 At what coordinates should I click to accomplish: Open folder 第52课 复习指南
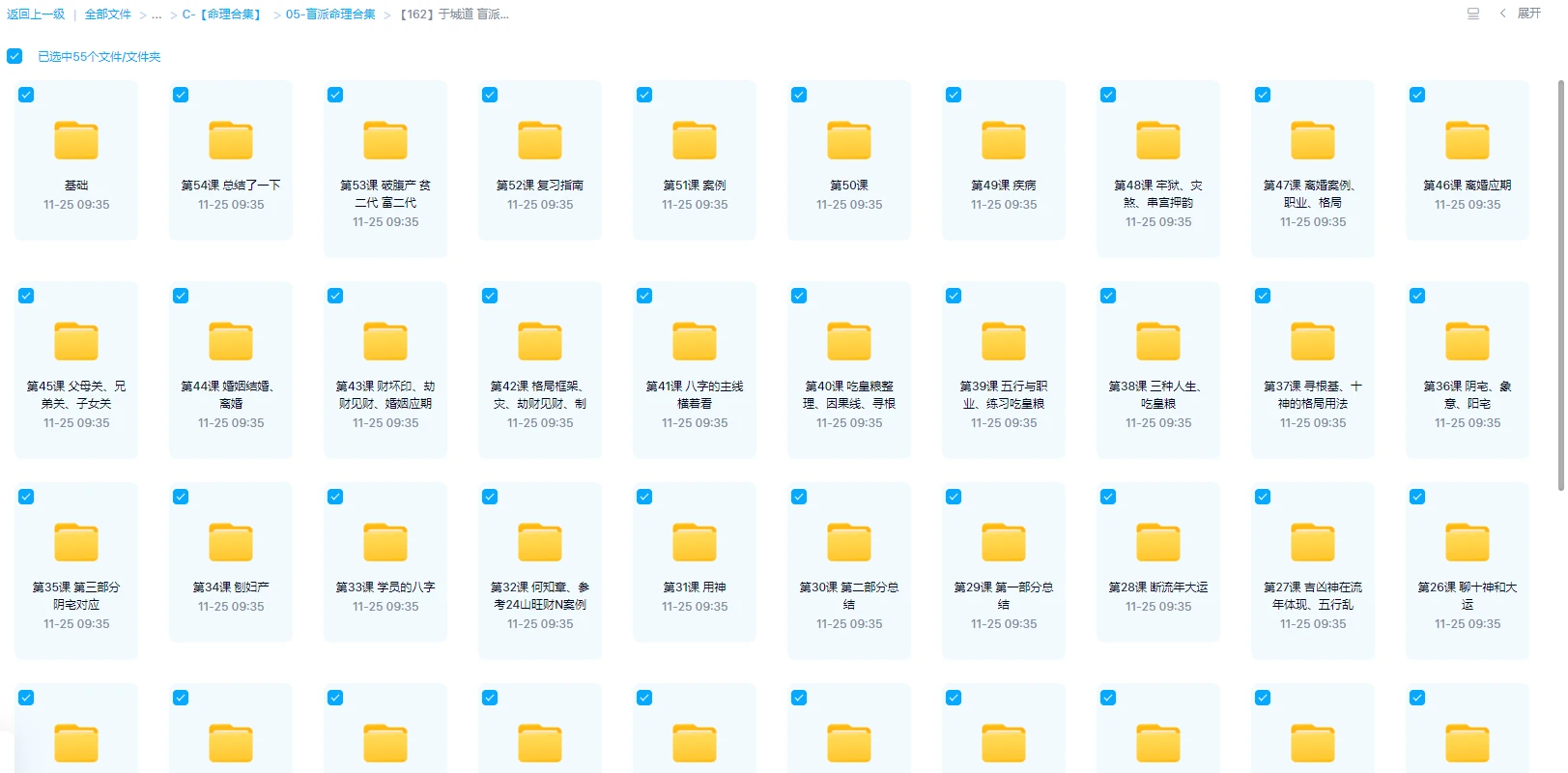pyautogui.click(x=540, y=140)
